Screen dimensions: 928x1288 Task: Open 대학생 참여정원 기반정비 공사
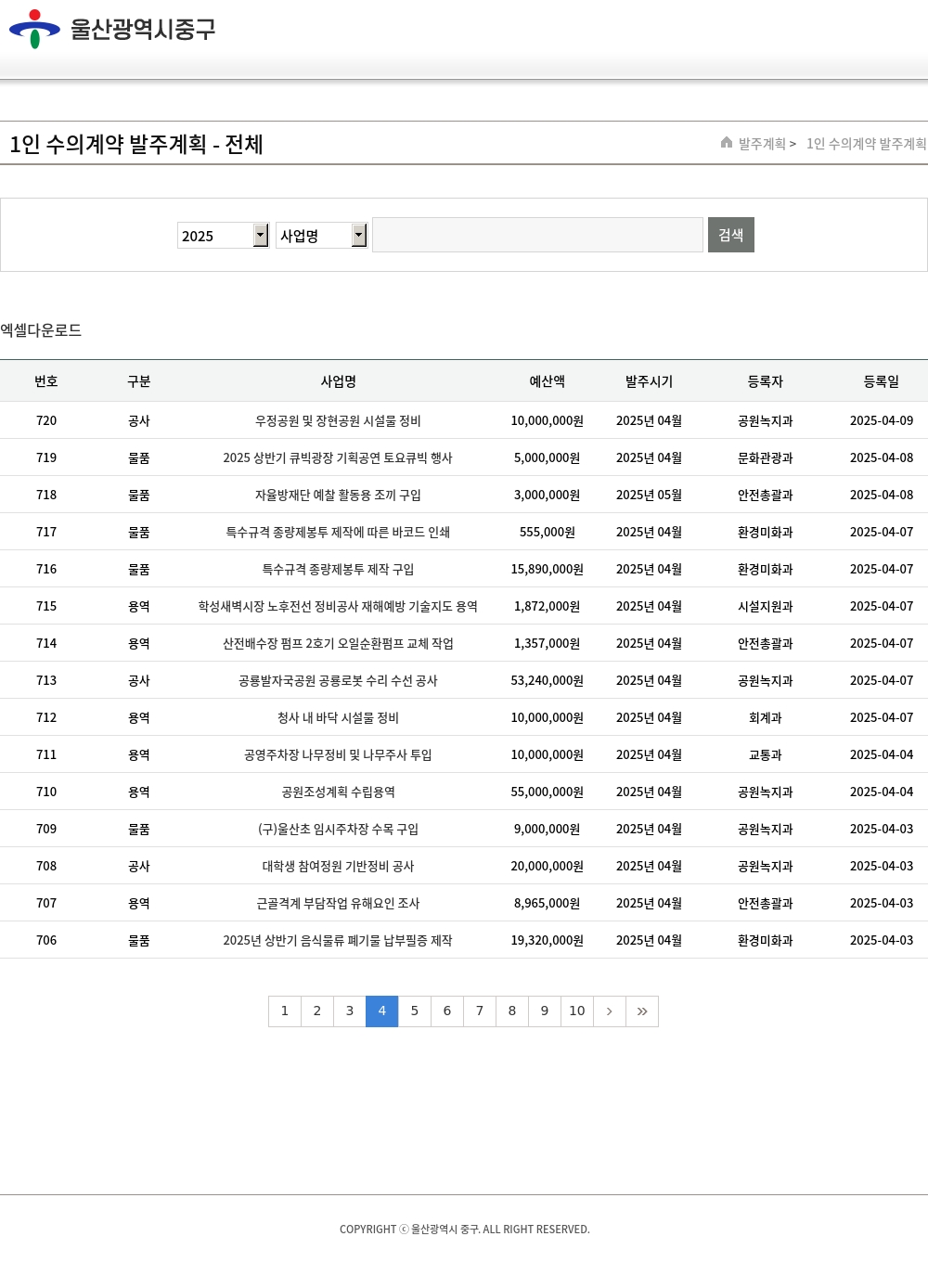click(x=338, y=866)
